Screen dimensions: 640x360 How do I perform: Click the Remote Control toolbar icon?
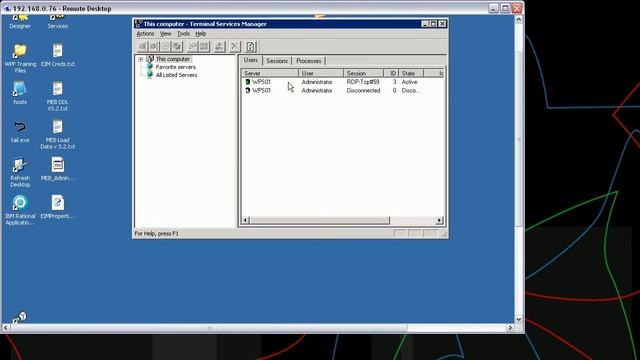coord(178,47)
